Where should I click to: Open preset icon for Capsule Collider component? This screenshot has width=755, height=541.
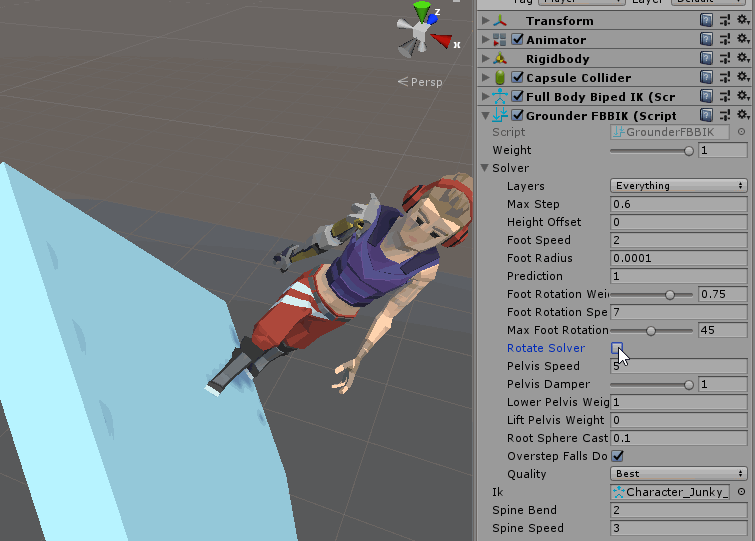[725, 77]
